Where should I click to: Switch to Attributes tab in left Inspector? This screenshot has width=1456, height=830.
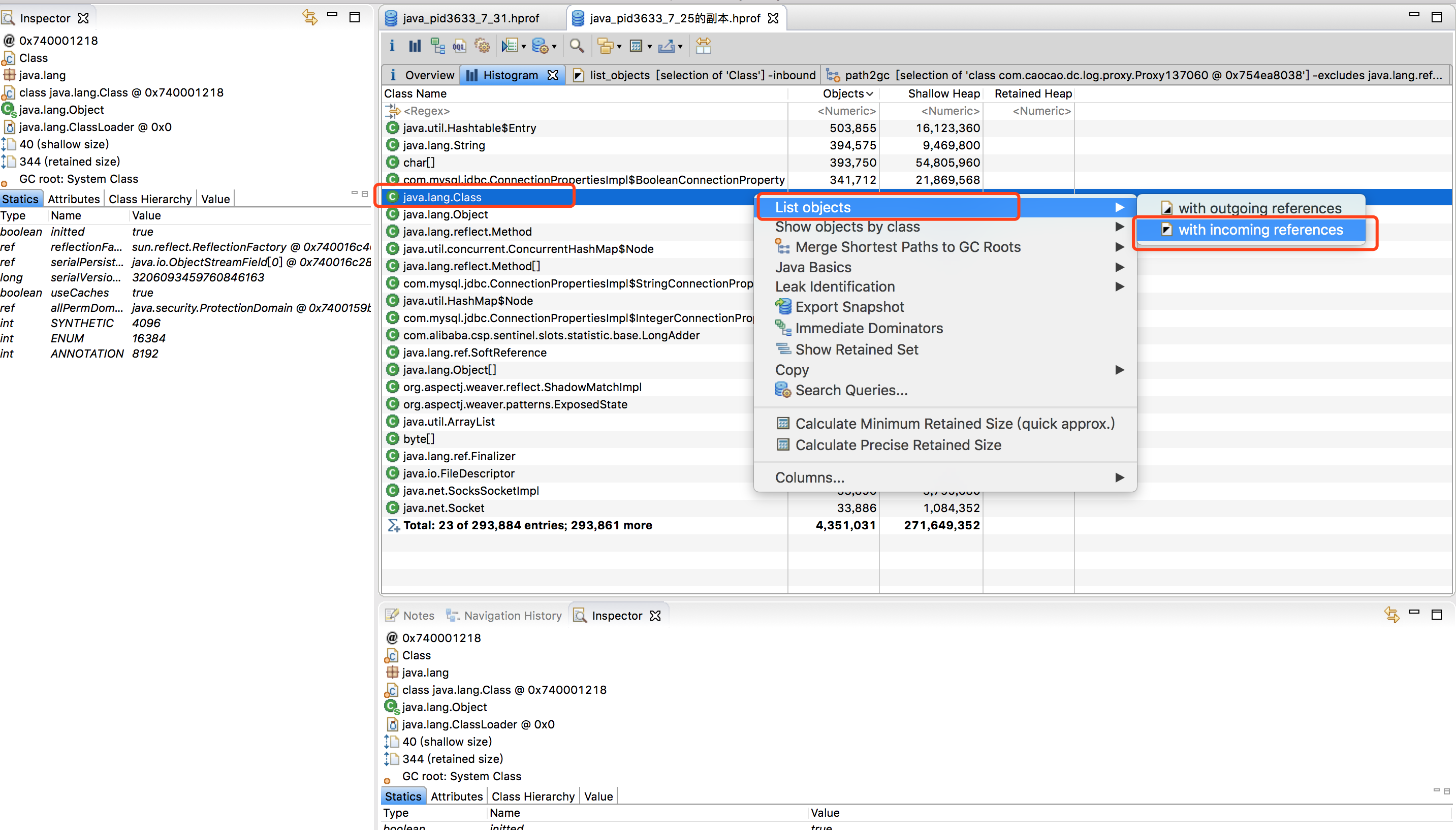pos(74,199)
